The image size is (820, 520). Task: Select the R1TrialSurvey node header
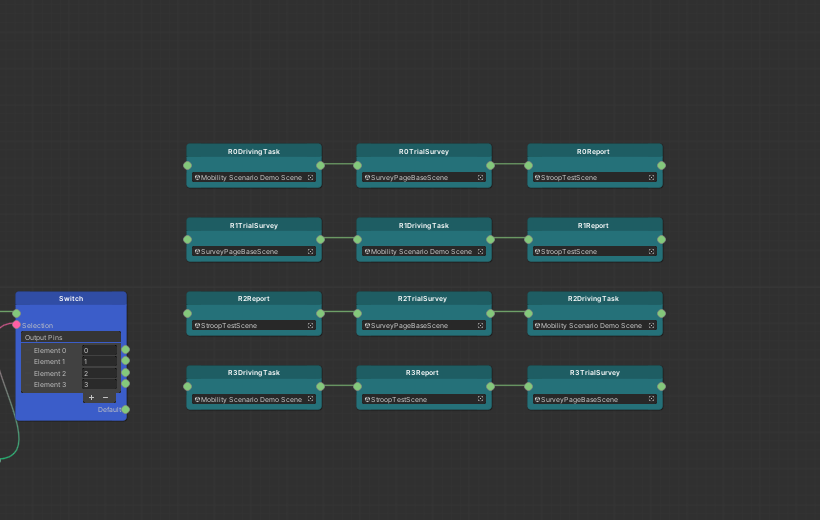[254, 225]
